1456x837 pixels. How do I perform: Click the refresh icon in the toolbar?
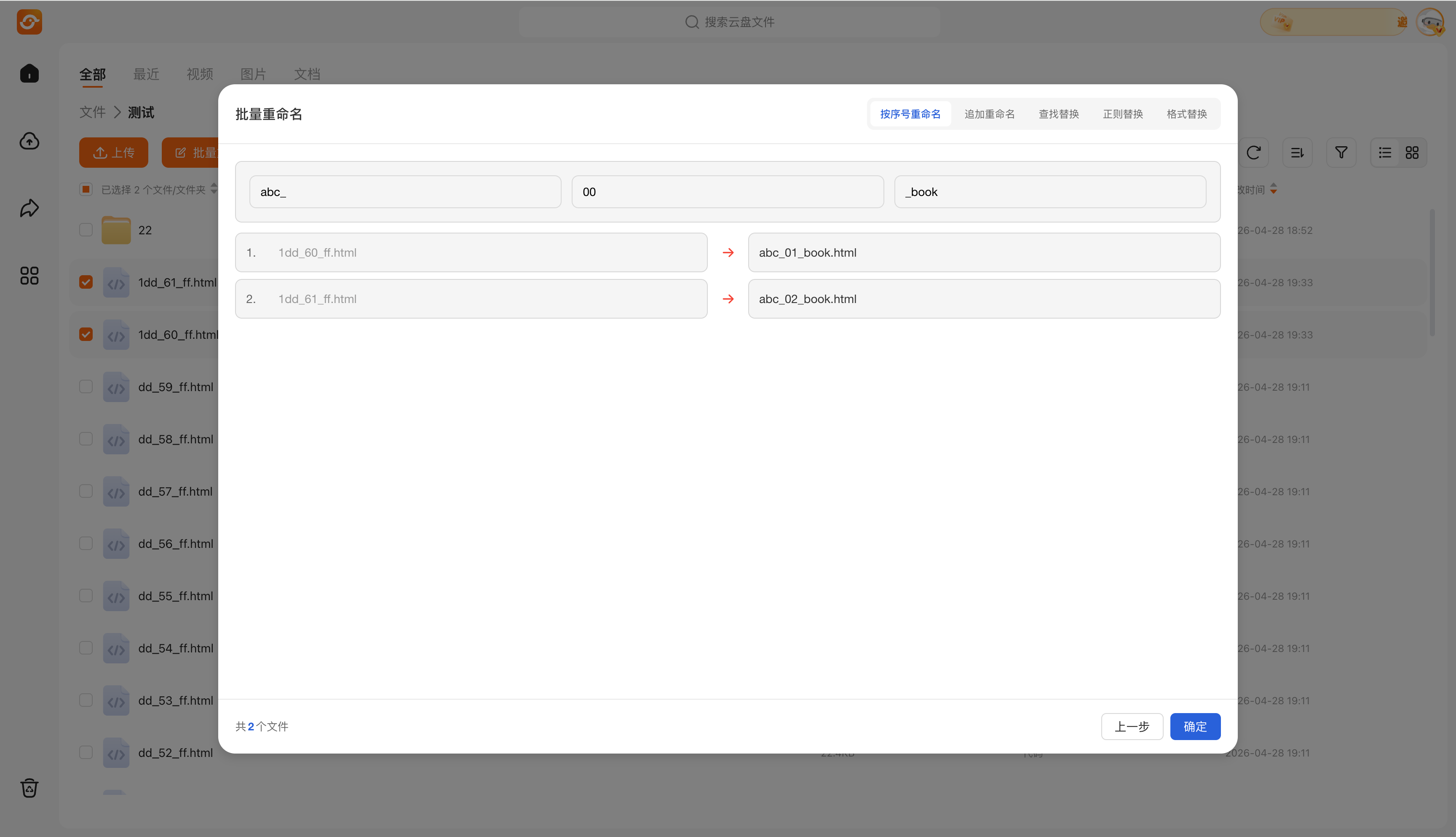coord(1253,152)
